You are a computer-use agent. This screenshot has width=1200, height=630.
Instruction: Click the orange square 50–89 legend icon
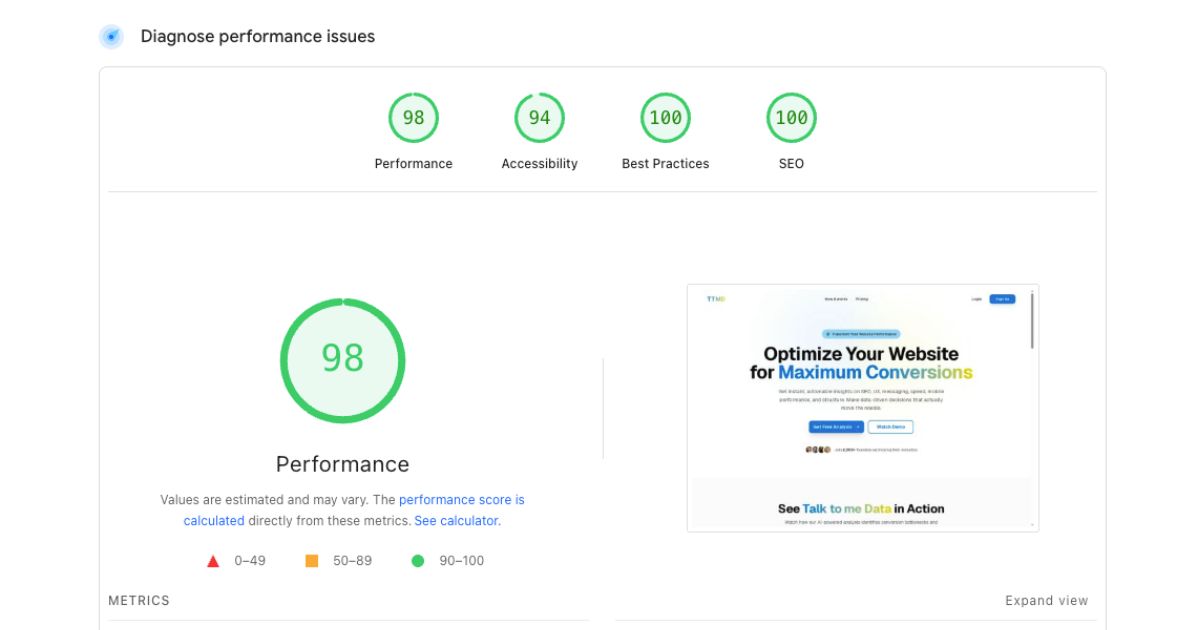(312, 561)
